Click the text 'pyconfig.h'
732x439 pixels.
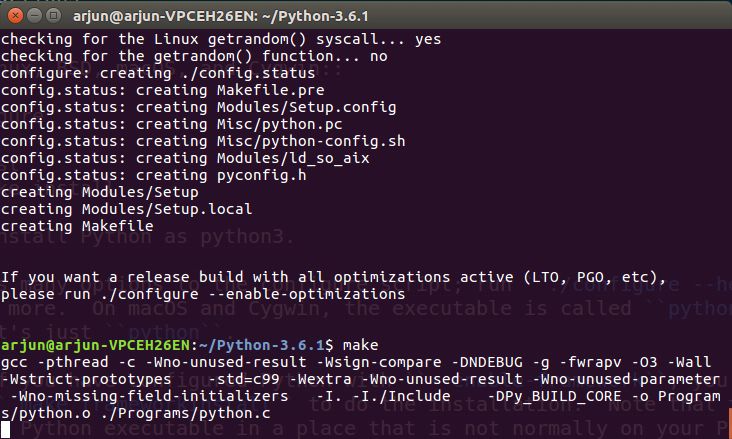(261, 175)
